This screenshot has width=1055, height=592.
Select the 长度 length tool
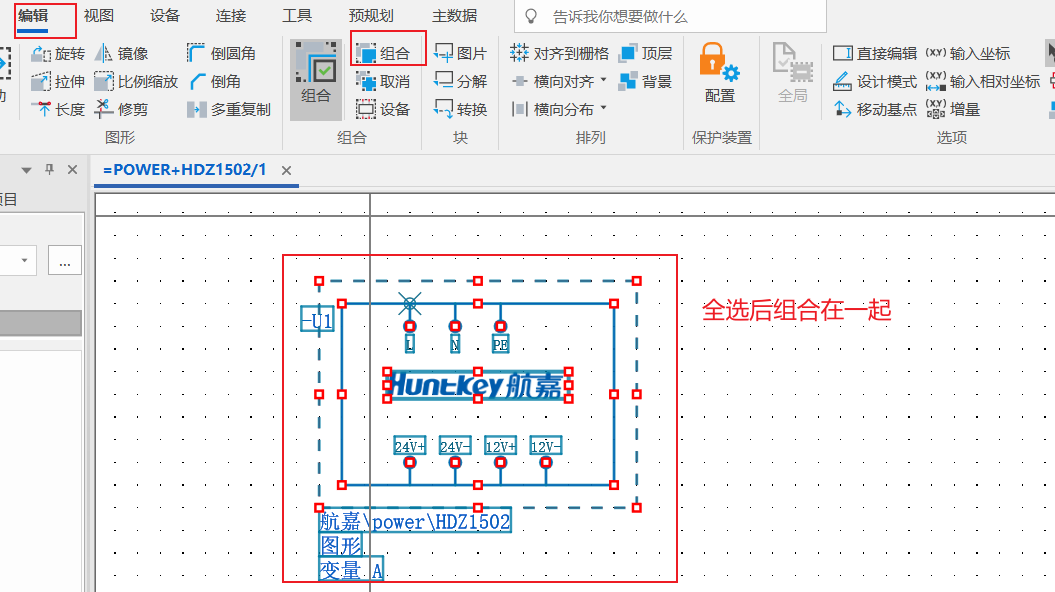tap(58, 110)
